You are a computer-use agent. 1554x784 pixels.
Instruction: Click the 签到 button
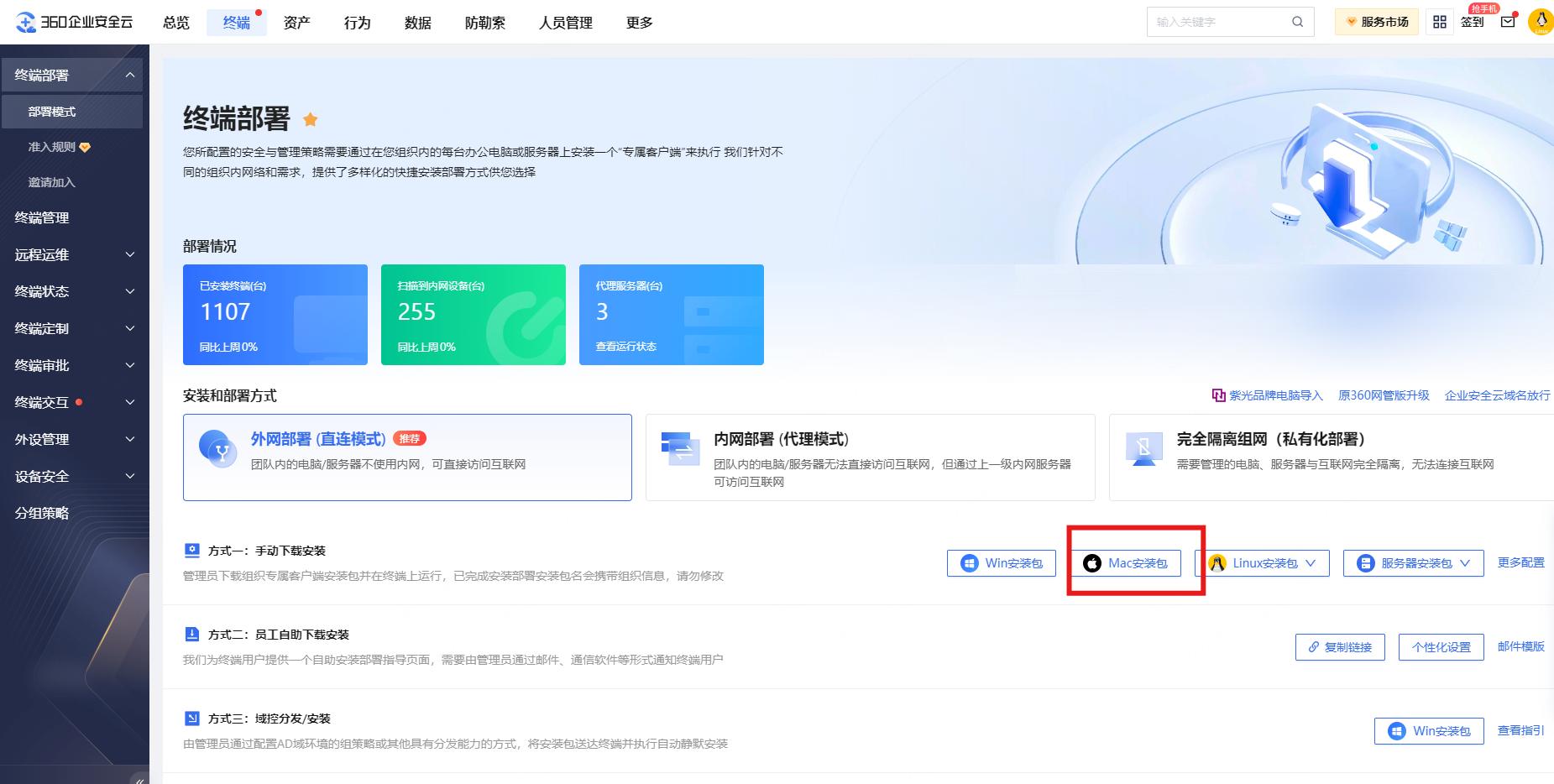click(1473, 22)
